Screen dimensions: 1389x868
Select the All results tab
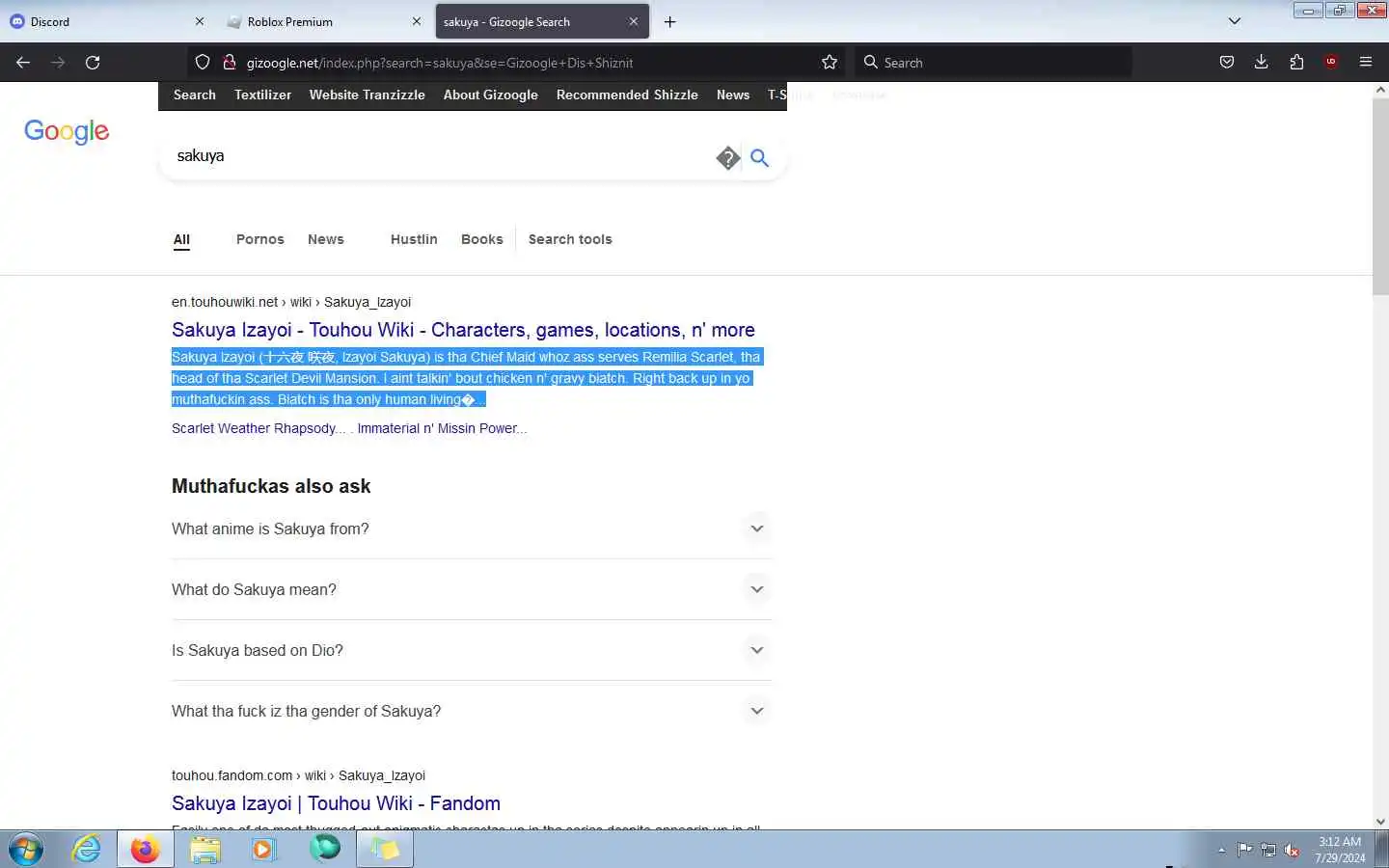[181, 239]
